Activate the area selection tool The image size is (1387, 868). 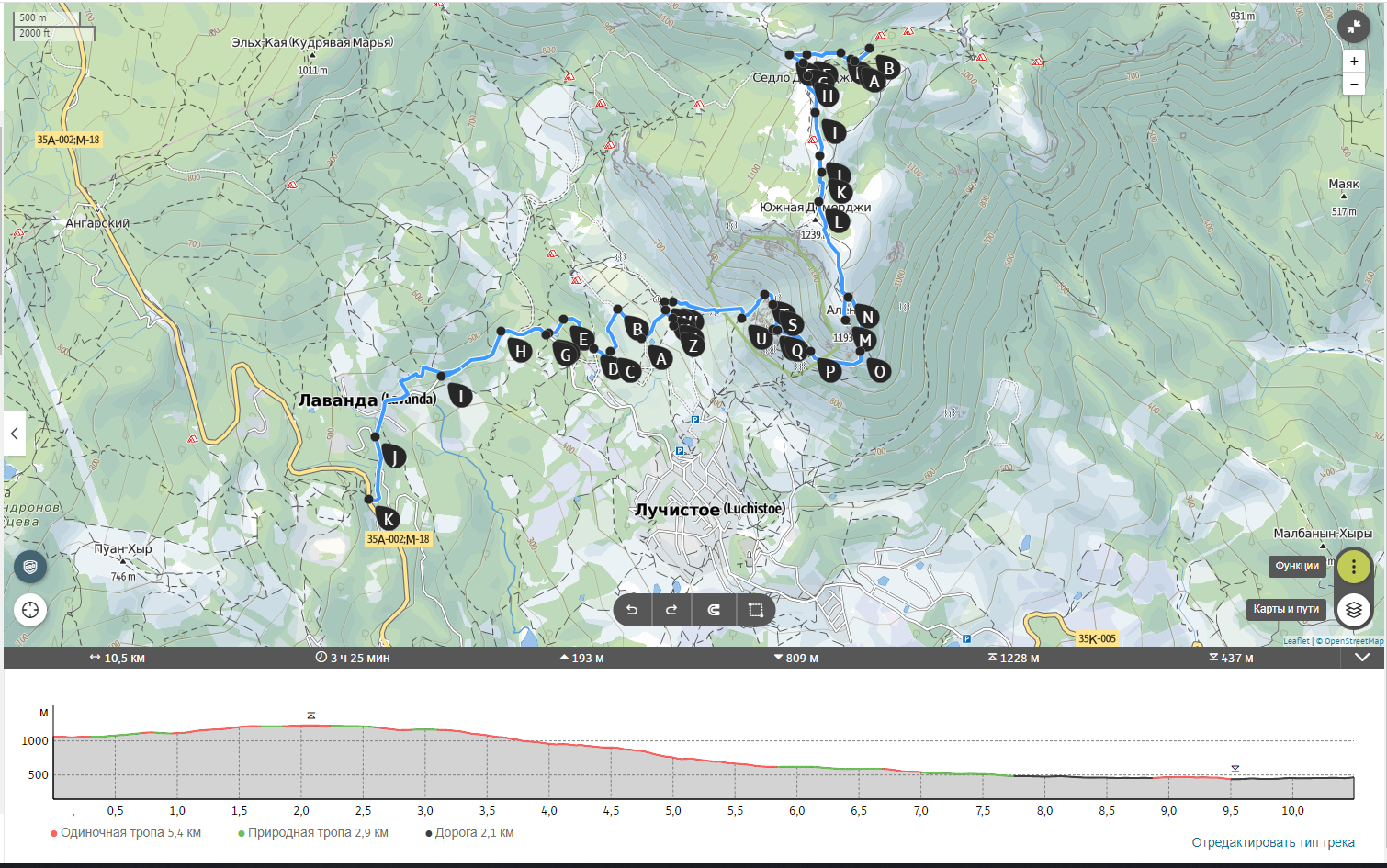755,610
